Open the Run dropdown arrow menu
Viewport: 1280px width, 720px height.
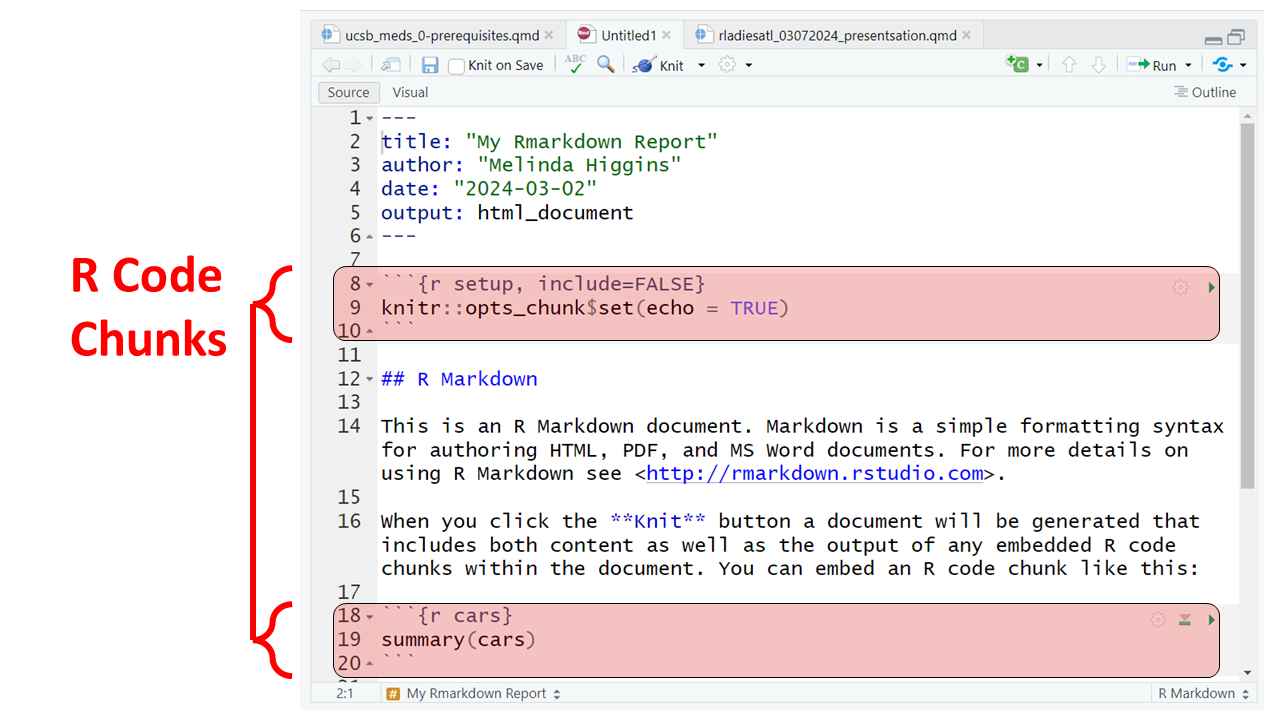[1189, 65]
